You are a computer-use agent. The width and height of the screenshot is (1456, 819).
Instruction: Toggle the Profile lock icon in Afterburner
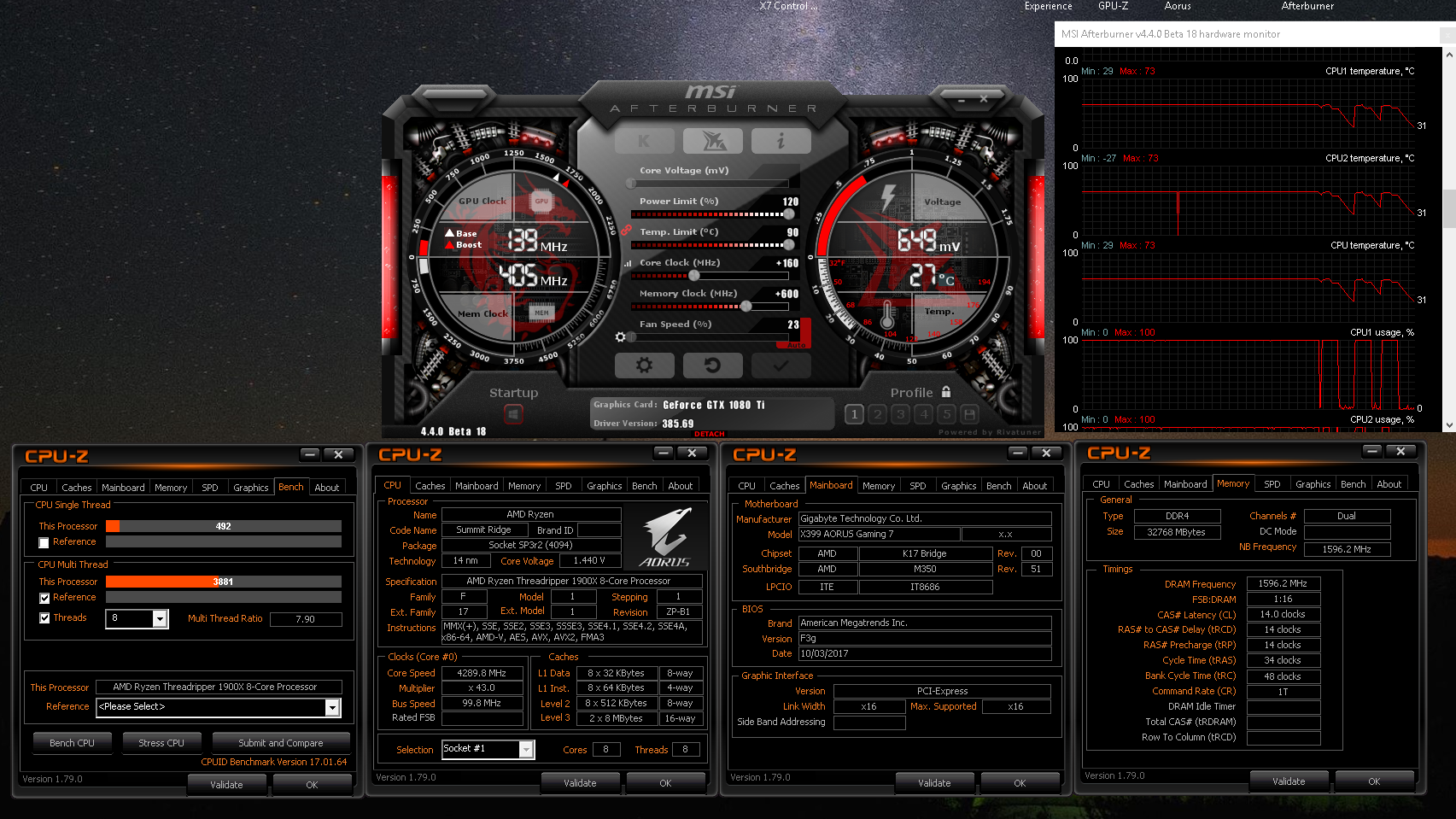(946, 392)
